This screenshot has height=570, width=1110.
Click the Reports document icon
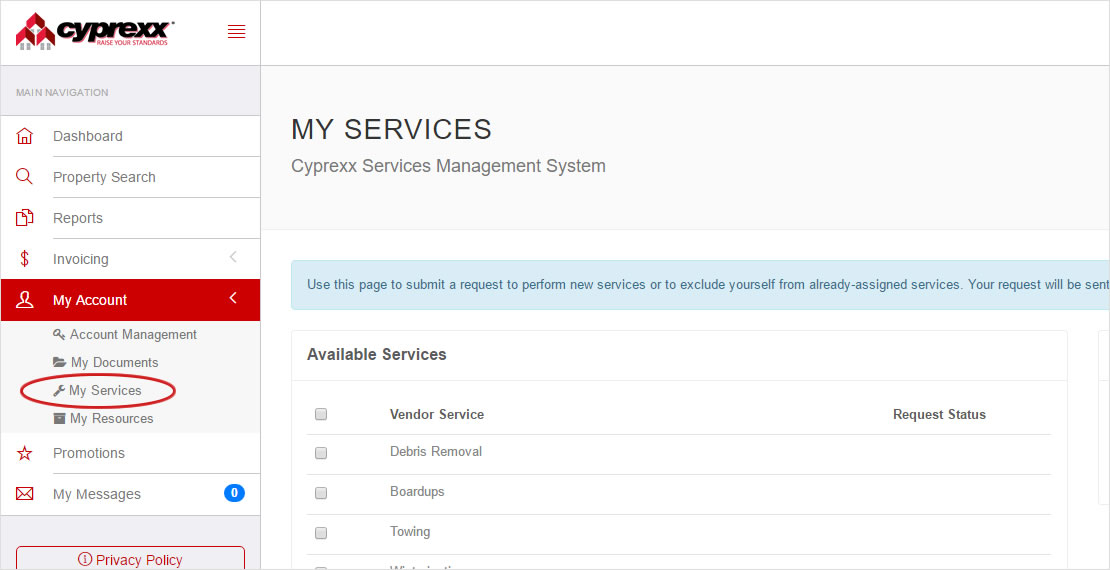25,218
